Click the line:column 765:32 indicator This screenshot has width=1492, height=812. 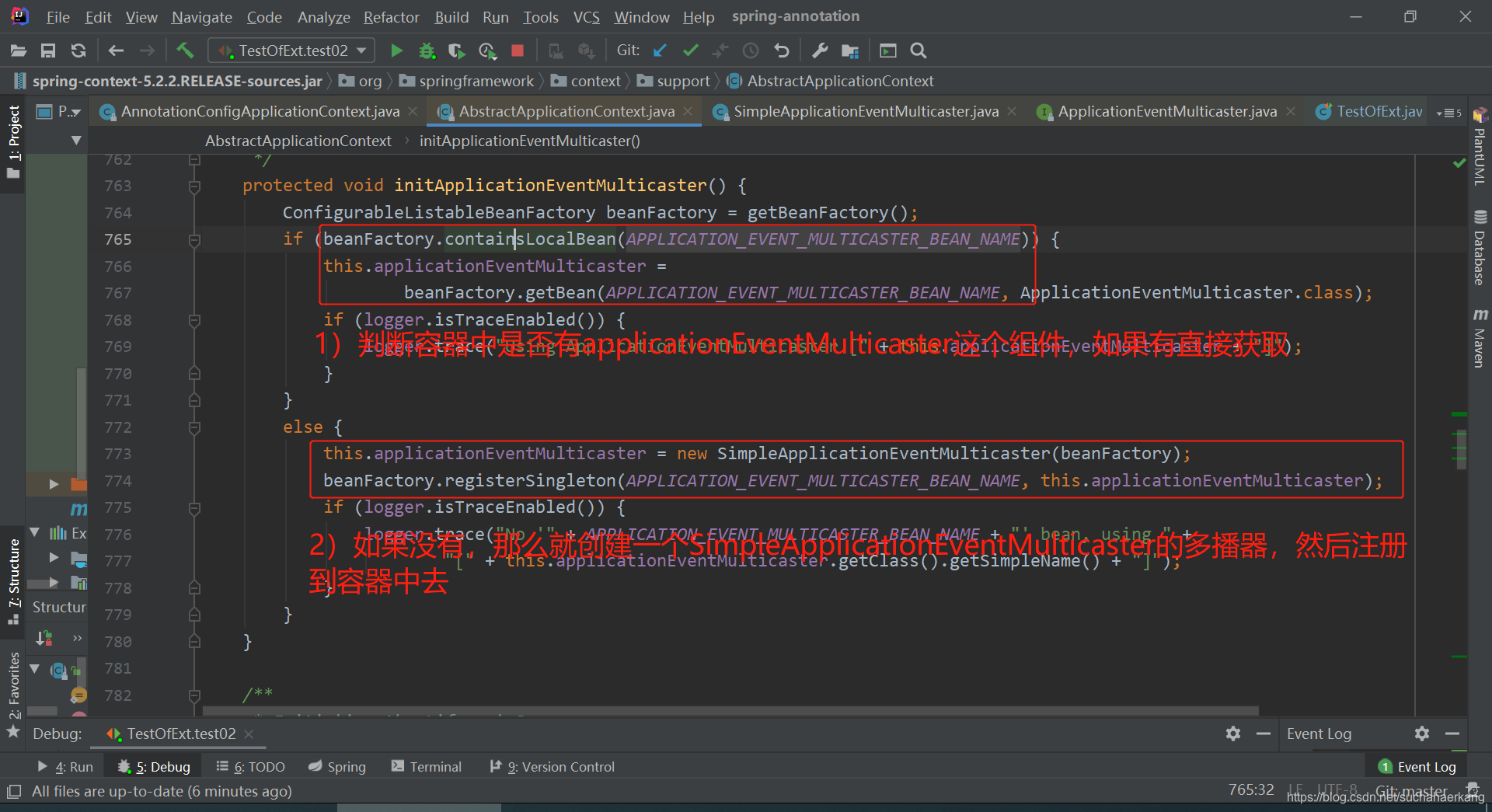tap(1251, 790)
